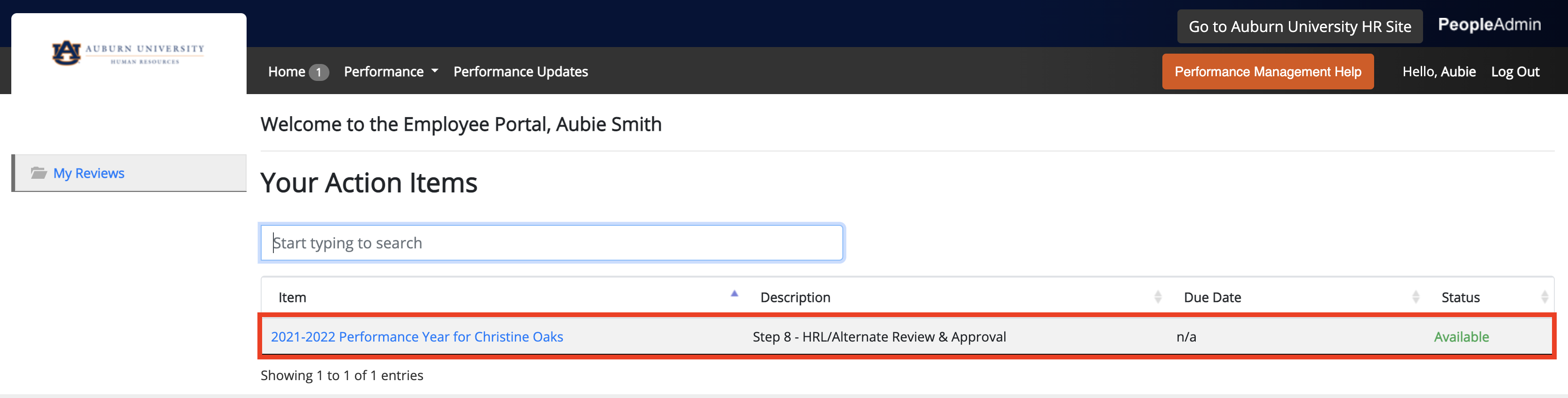Click the Step 8 - HRL/Alternate Review & Approval cell
1568x398 pixels.
pos(879,336)
